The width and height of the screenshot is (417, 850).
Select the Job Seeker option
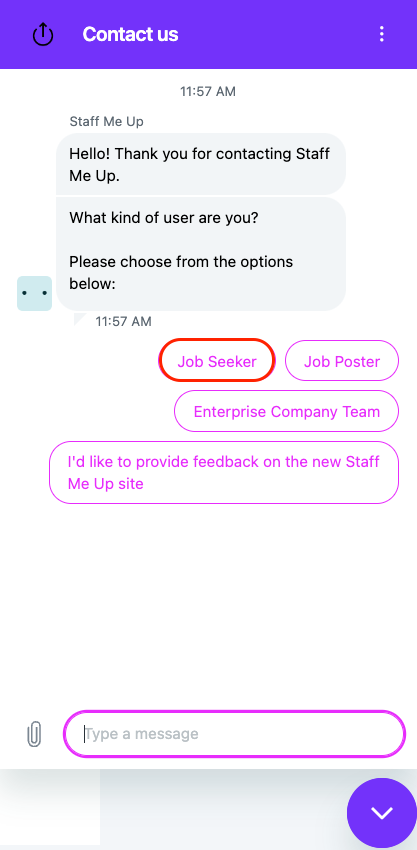point(217,361)
